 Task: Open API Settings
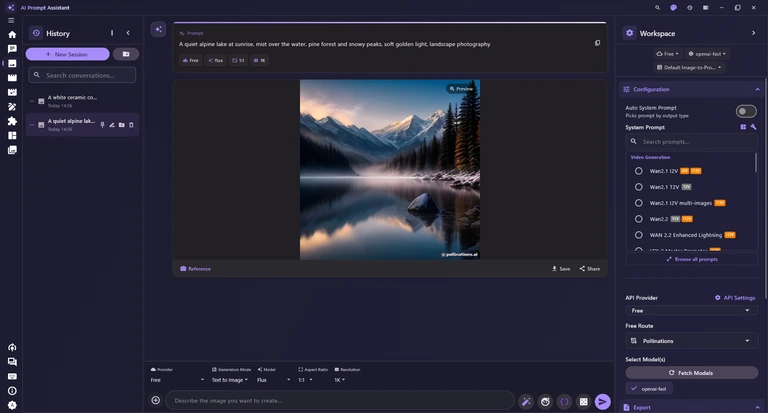point(735,297)
